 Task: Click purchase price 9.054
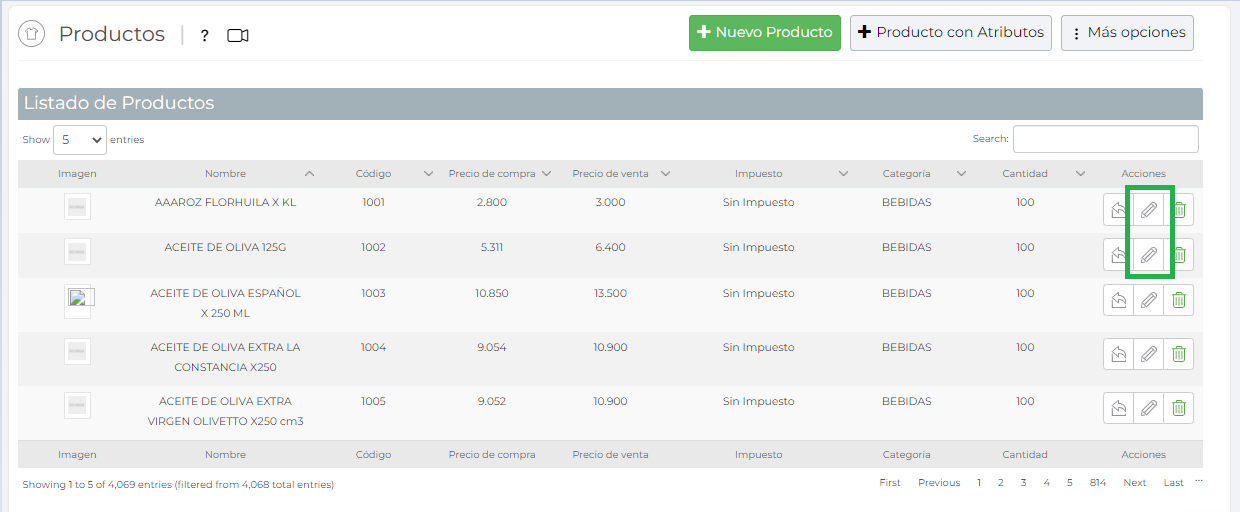click(491, 347)
